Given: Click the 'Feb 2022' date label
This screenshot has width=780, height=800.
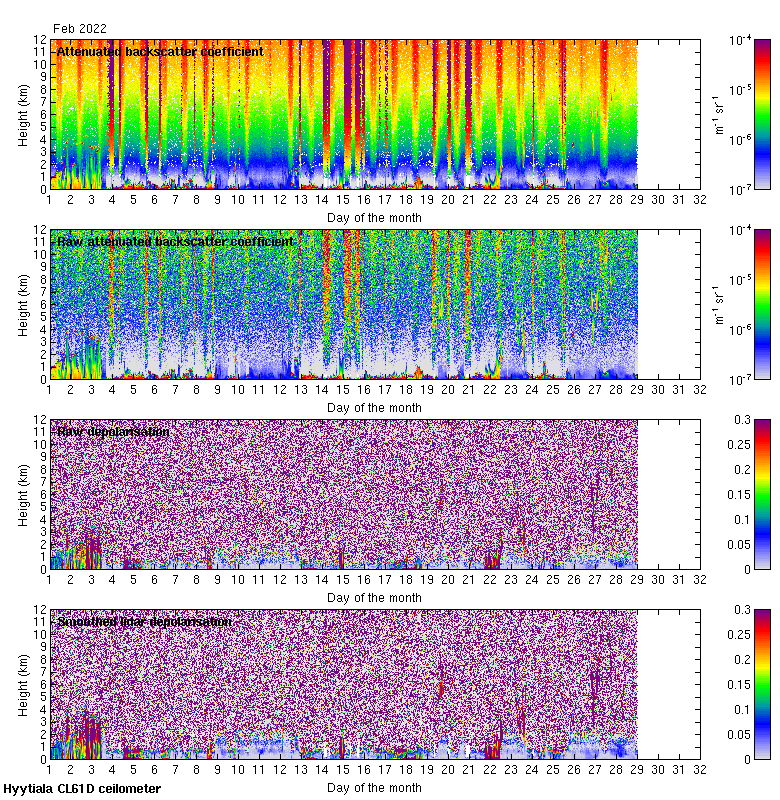Looking at the screenshot, I should click(80, 29).
